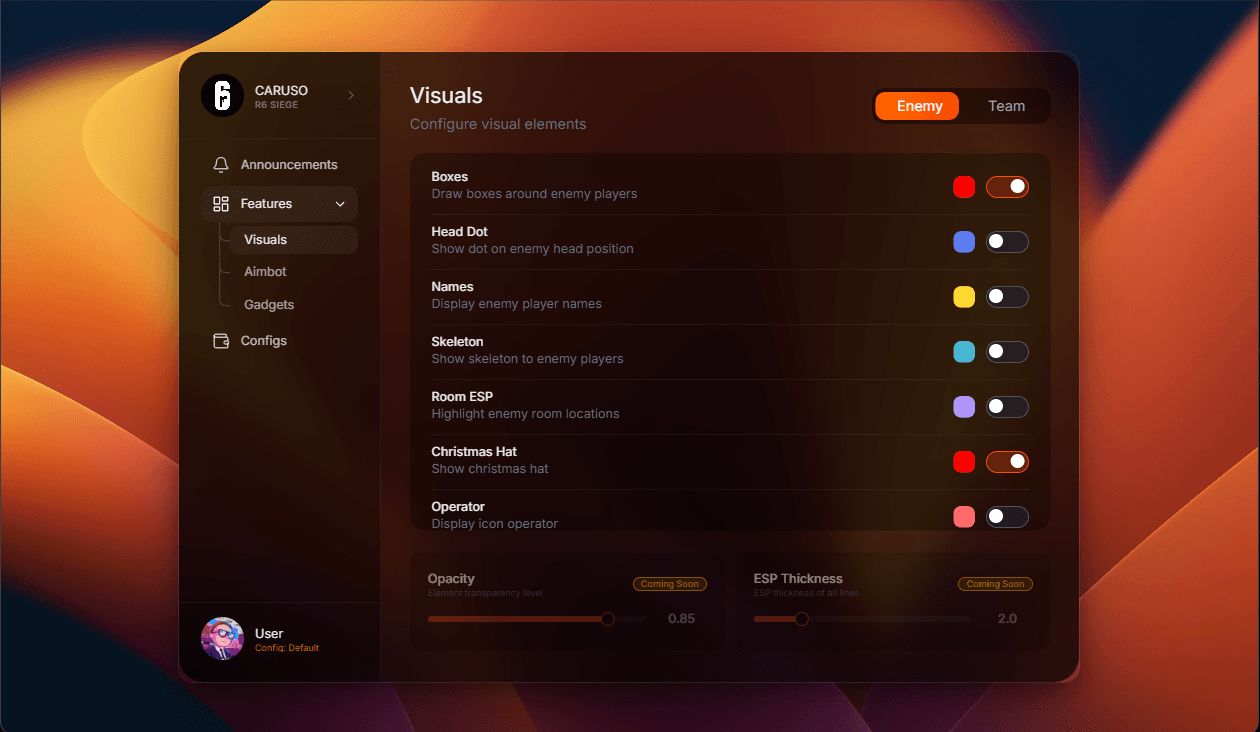
Task: Click the 0.85 opacity value
Action: (681, 619)
